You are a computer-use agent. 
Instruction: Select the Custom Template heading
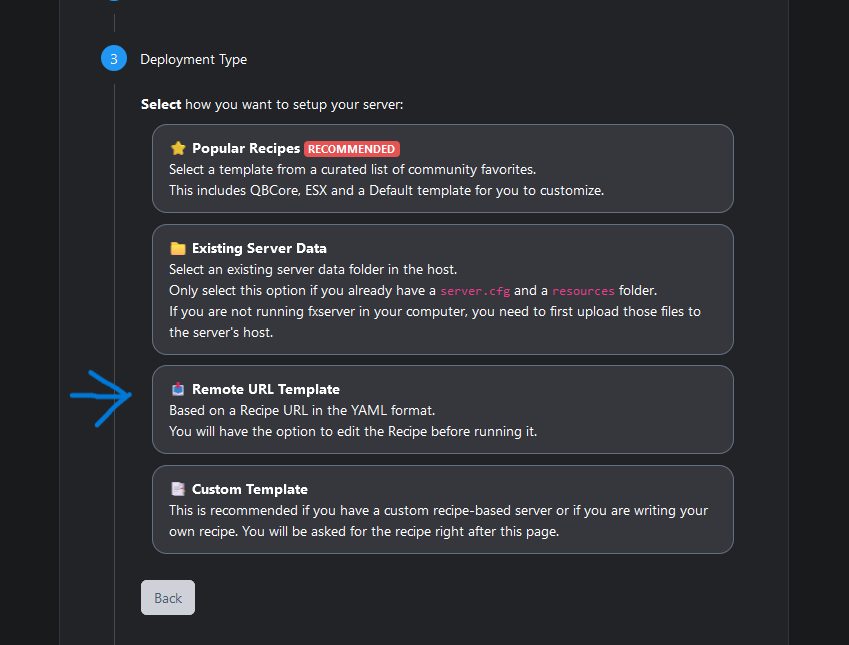click(250, 489)
